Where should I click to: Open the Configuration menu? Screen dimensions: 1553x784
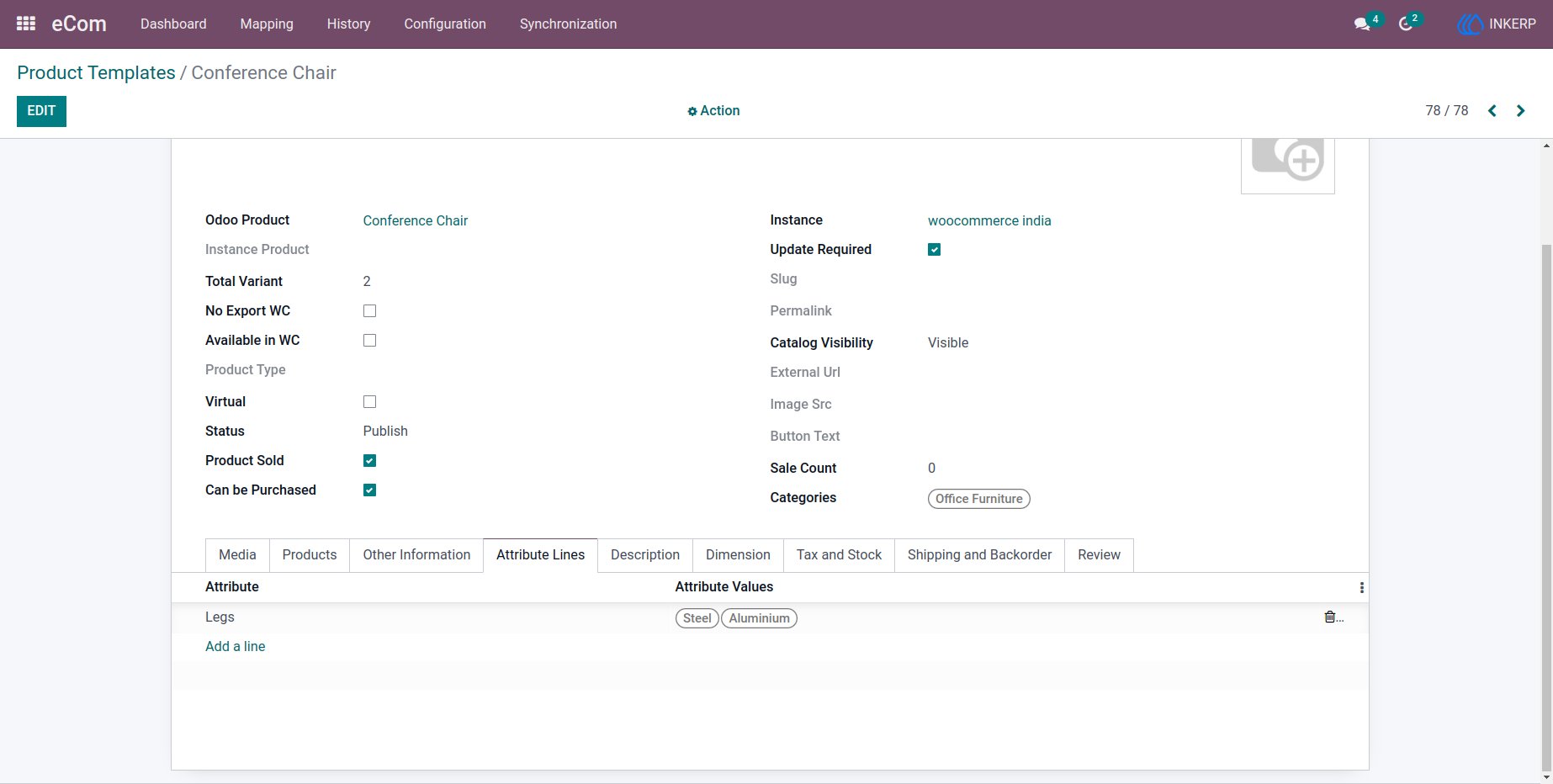445,24
